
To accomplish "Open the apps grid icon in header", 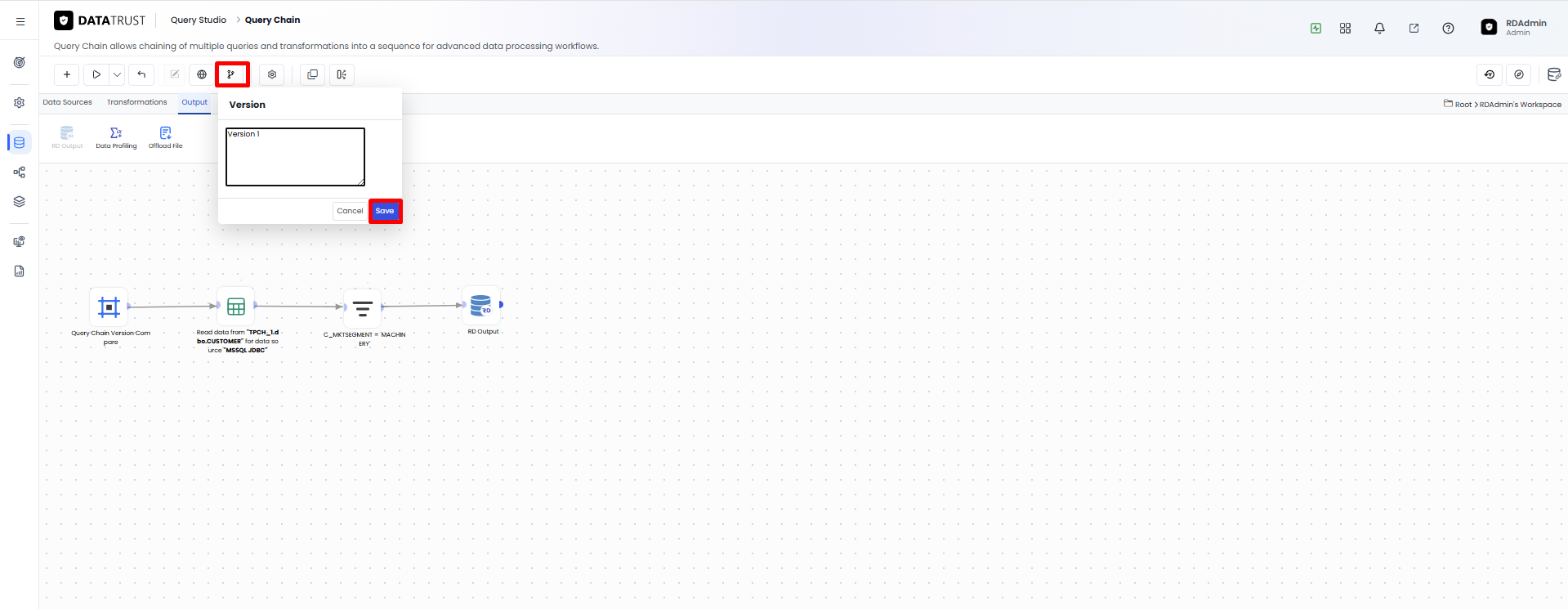I will [x=1346, y=28].
